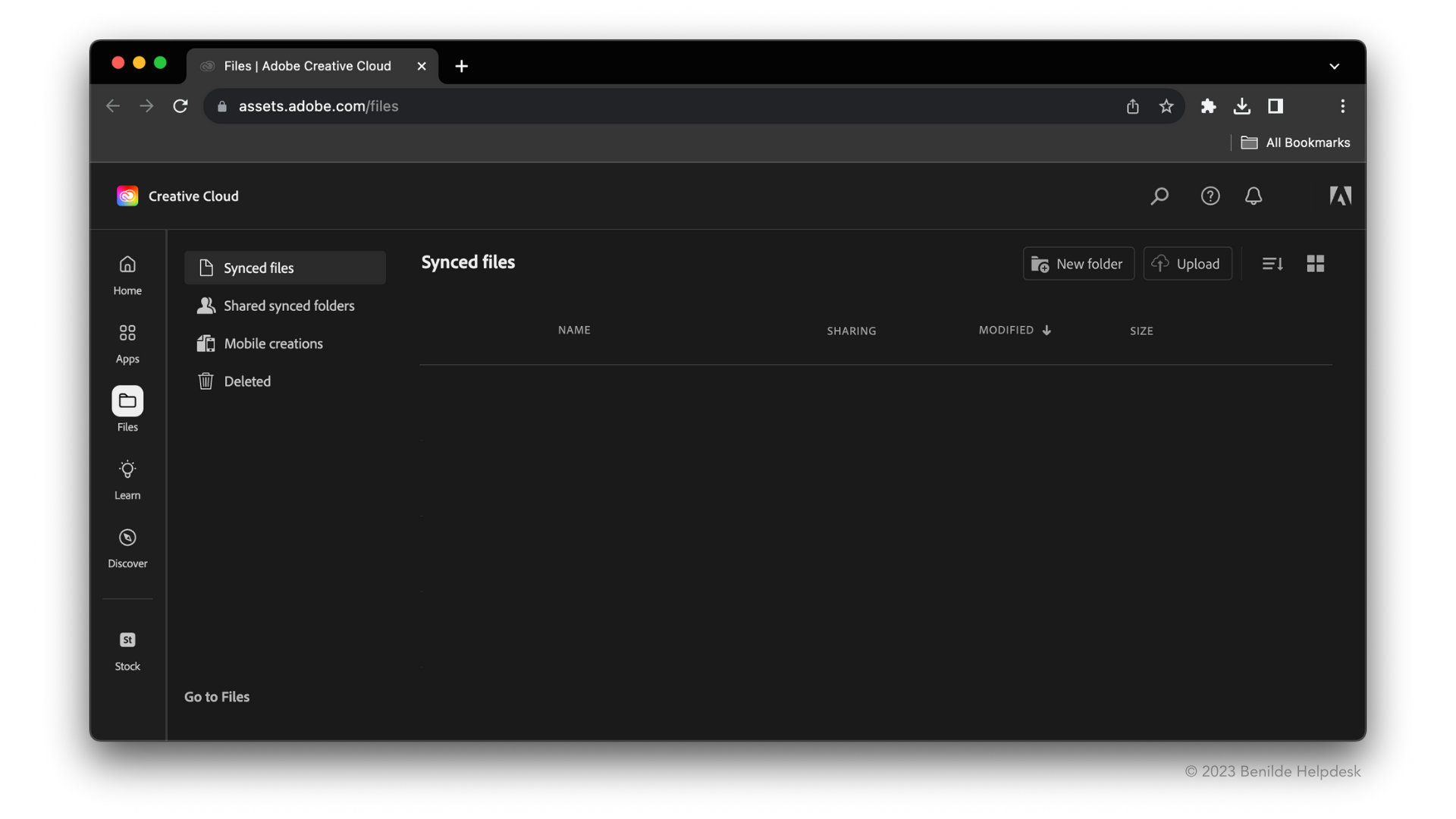
Task: Bookmark this page with the star
Action: [x=1166, y=106]
